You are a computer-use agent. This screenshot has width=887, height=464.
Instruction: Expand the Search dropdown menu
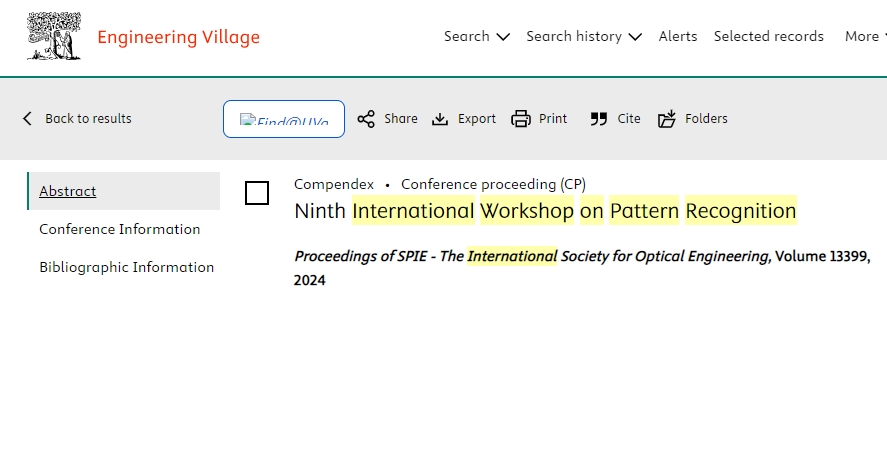point(477,37)
